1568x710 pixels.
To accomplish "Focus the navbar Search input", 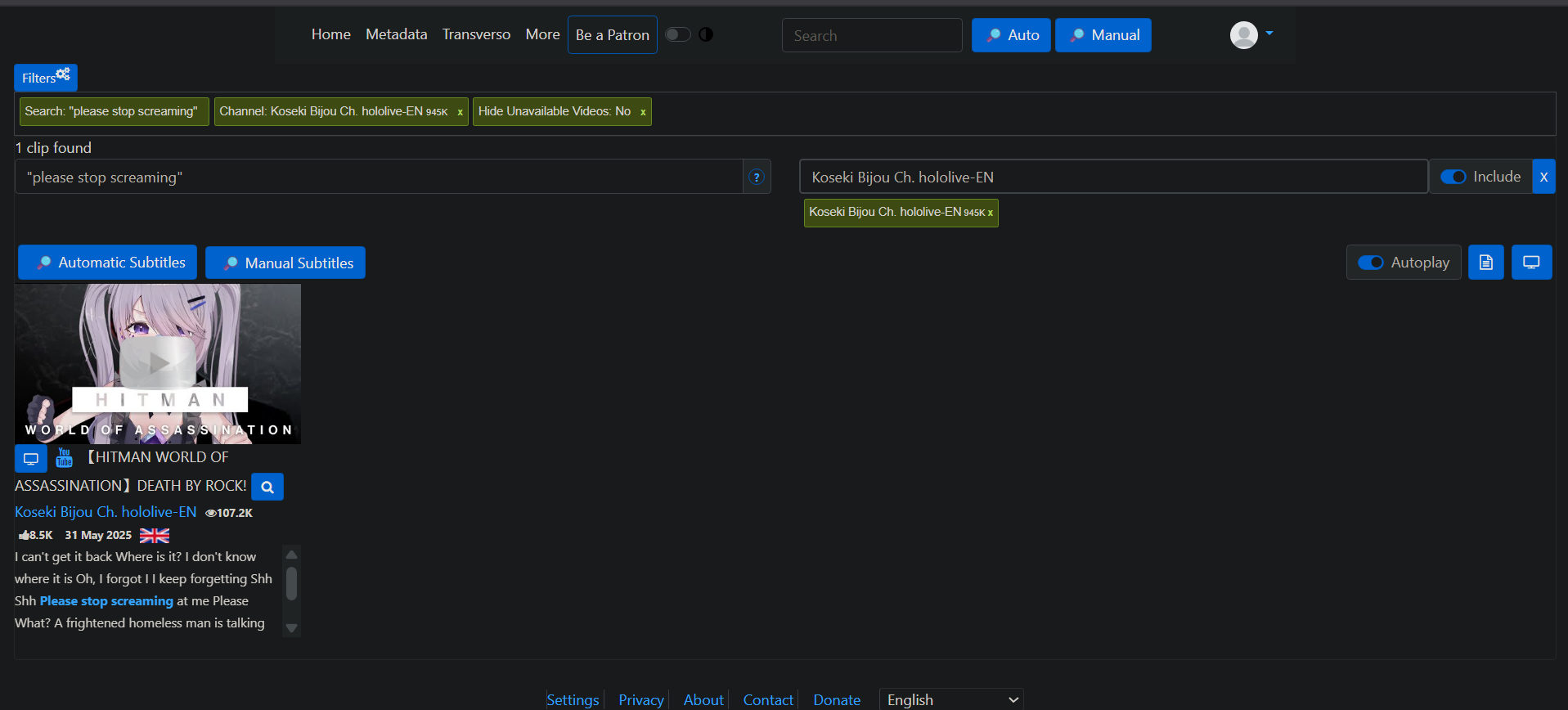I will coord(872,35).
